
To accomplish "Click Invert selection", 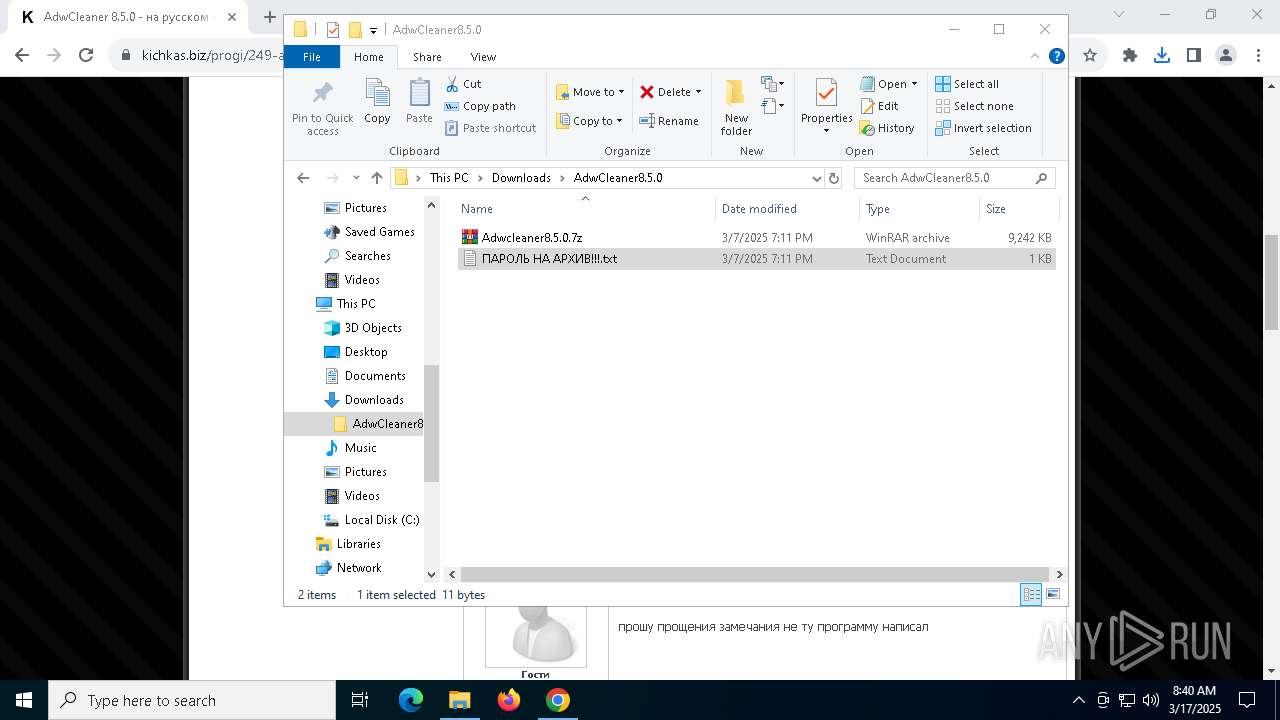I will (x=983, y=128).
